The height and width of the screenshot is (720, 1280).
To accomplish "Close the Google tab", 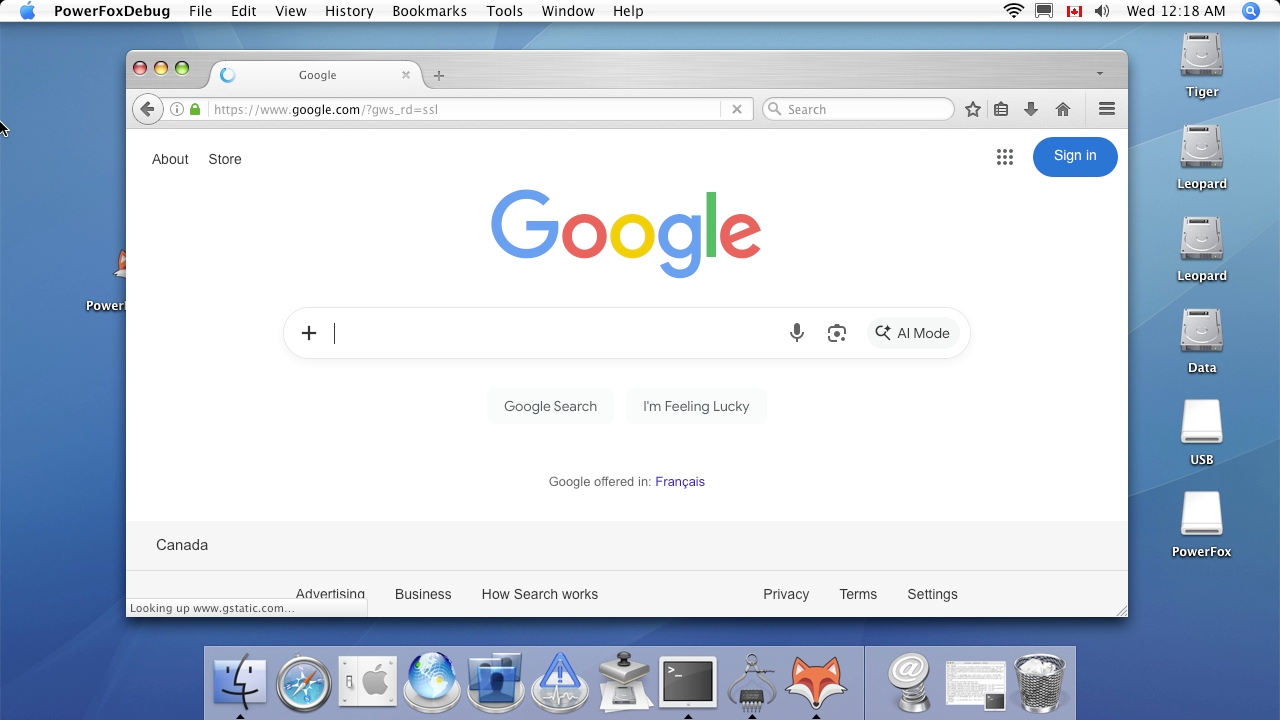I will point(406,75).
